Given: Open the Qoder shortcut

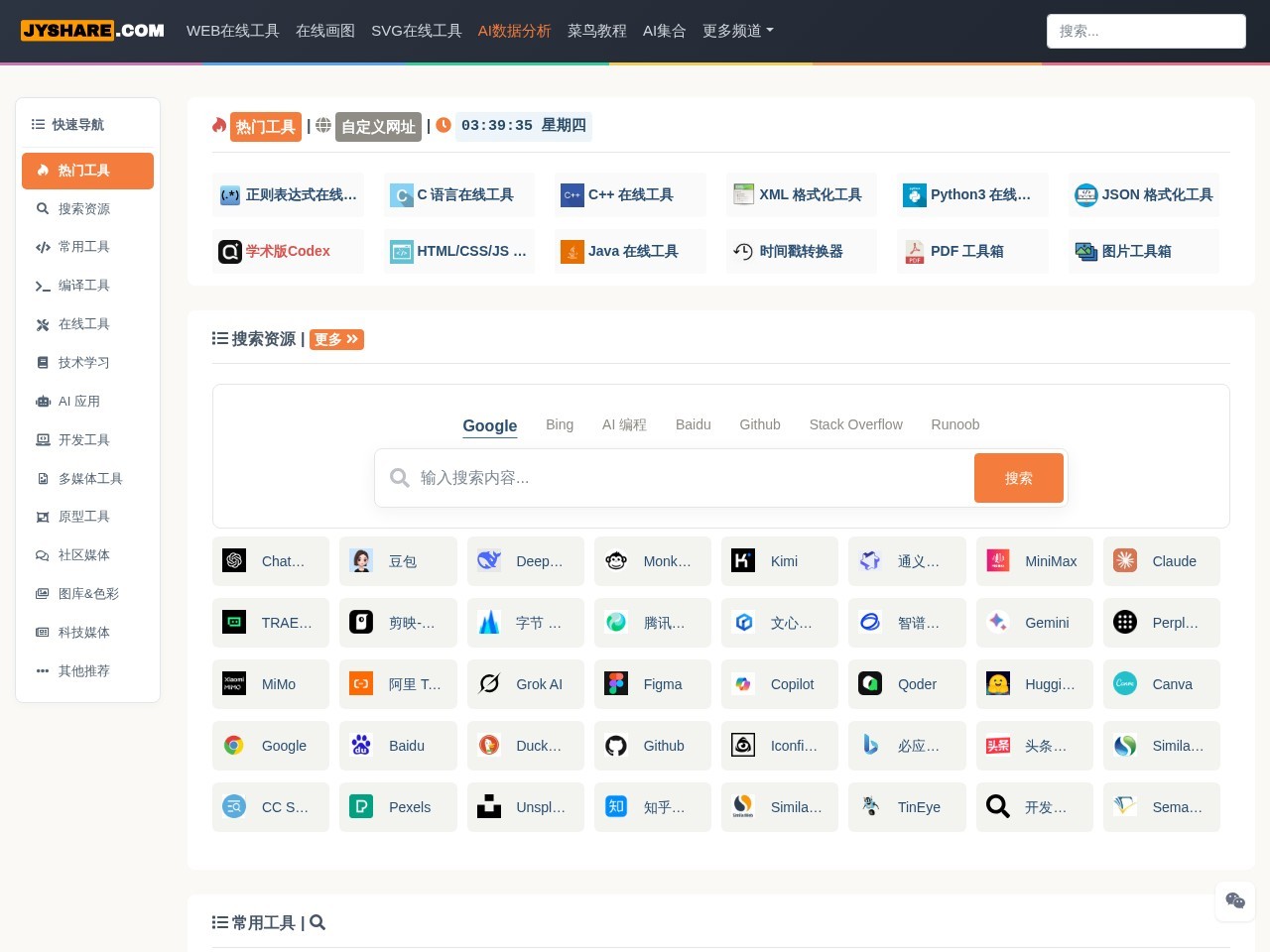Looking at the screenshot, I should pyautogui.click(x=907, y=684).
